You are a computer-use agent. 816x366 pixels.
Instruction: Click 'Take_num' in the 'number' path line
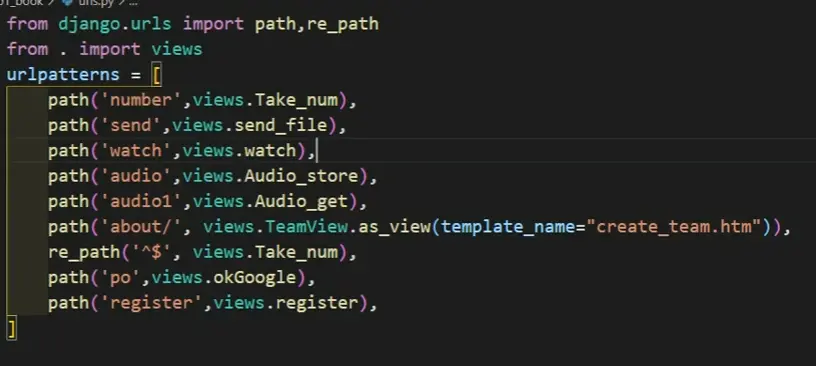(x=296, y=100)
